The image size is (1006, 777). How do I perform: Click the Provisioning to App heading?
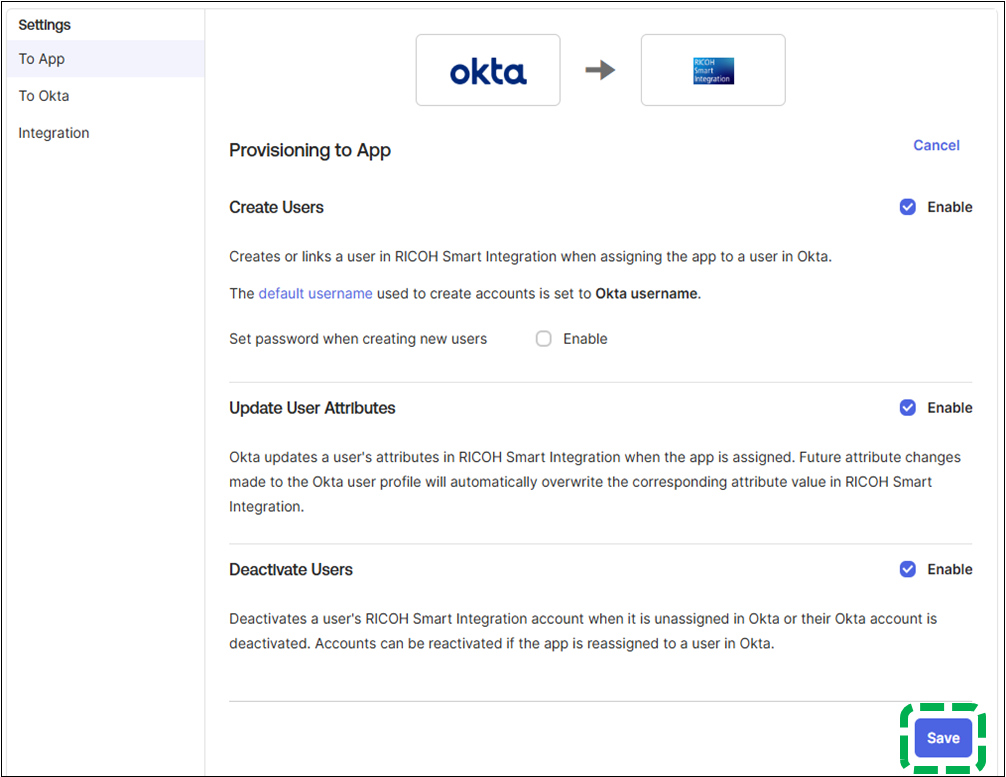tap(310, 150)
